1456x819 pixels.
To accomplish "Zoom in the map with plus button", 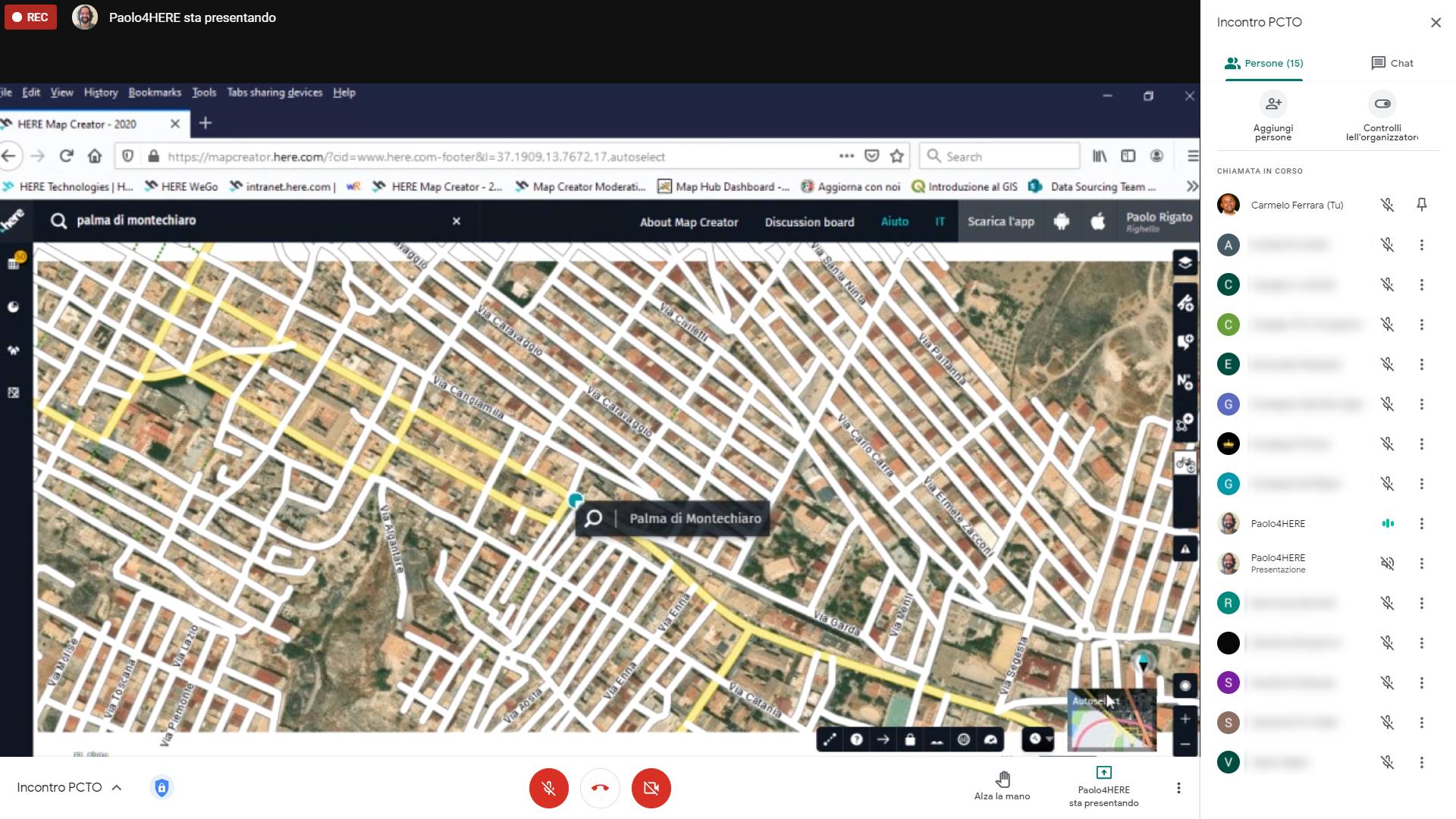I will pos(1185,718).
